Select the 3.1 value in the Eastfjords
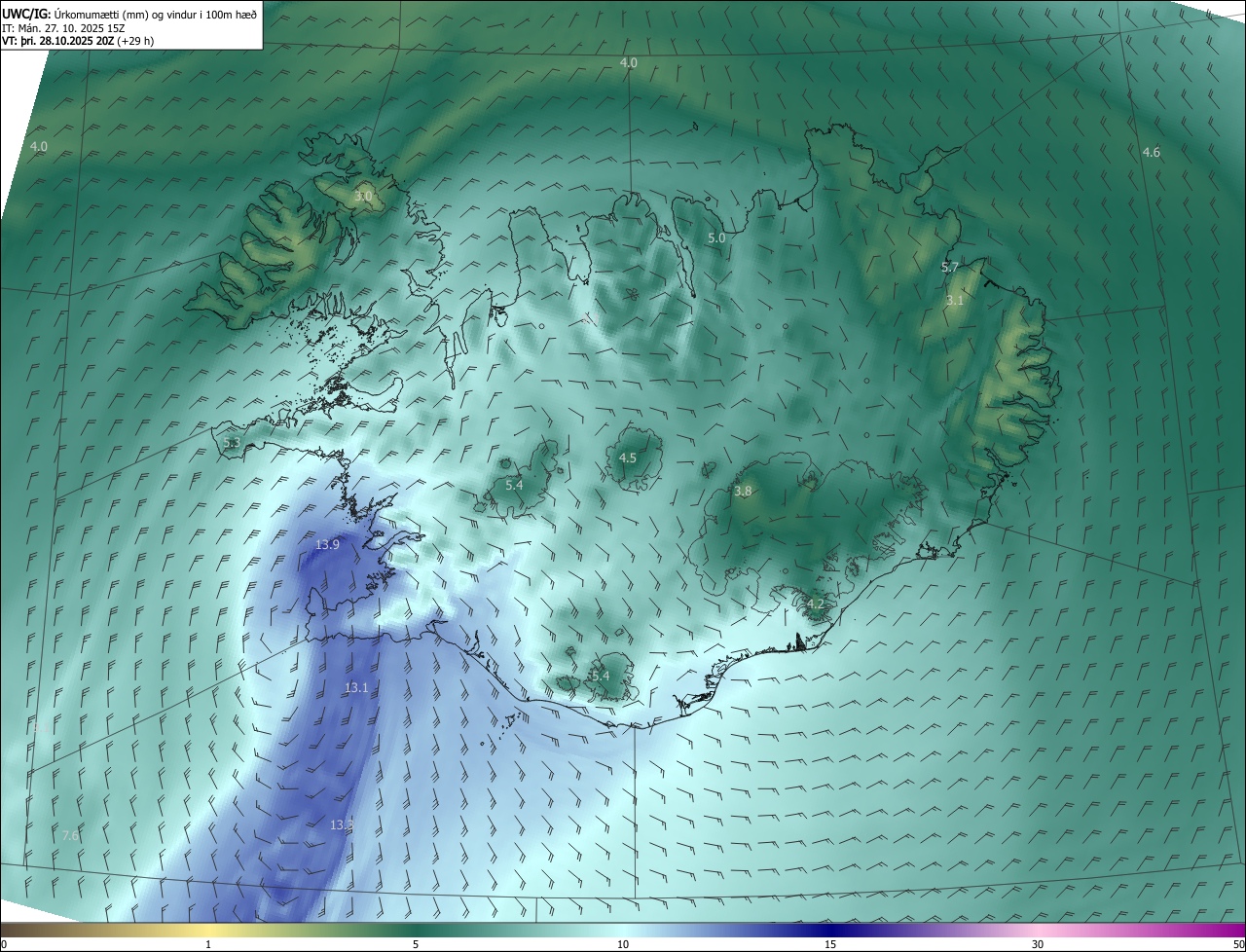 (954, 301)
